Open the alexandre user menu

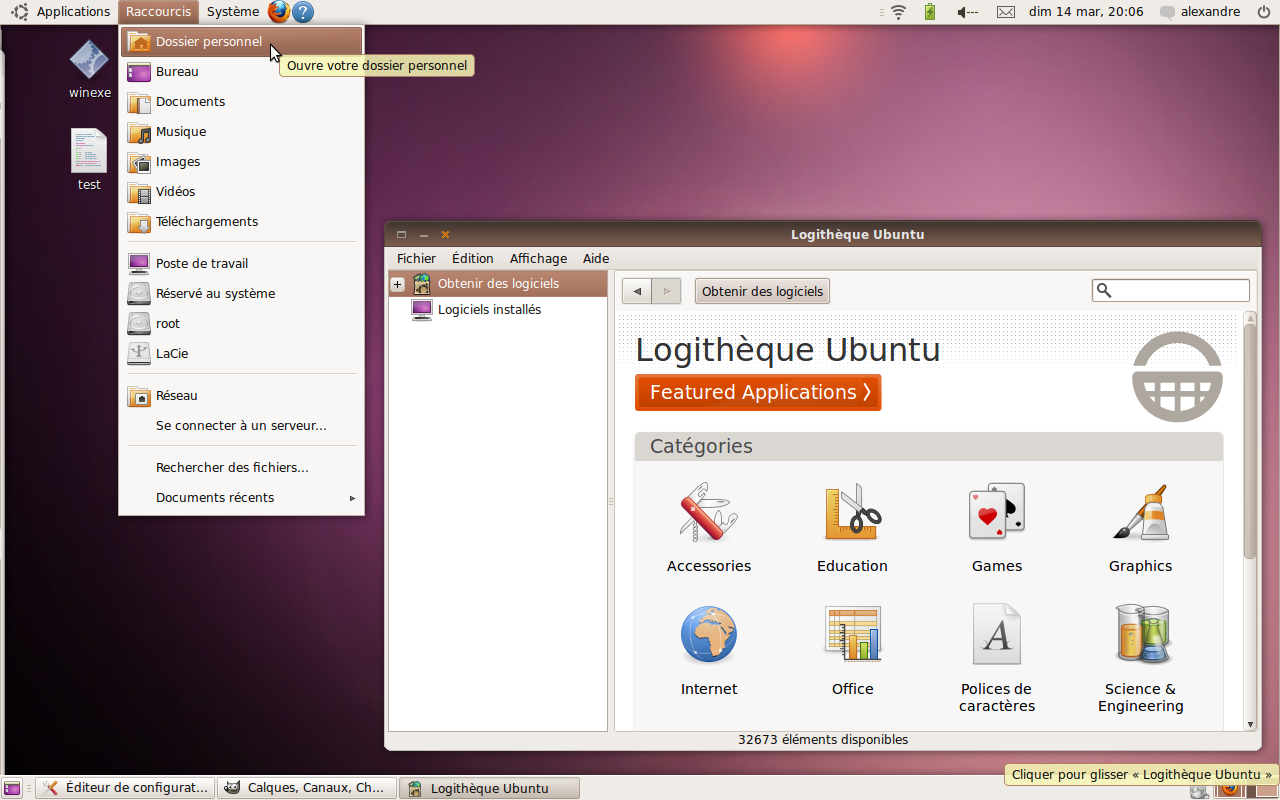tap(1200, 12)
